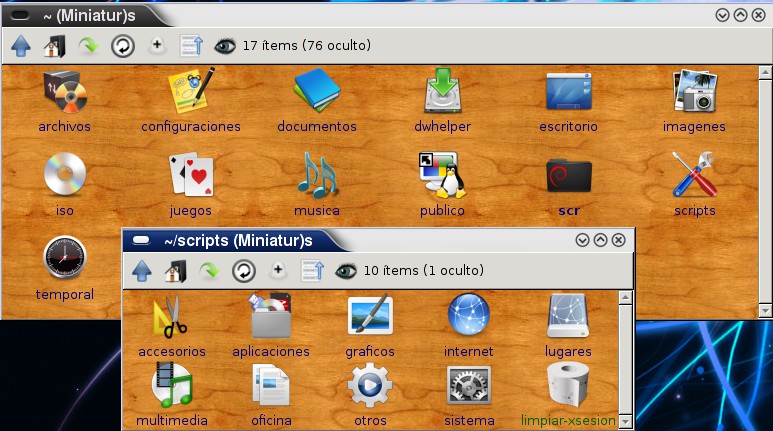Open the oficina documents icon
773x431 pixels.
271,385
